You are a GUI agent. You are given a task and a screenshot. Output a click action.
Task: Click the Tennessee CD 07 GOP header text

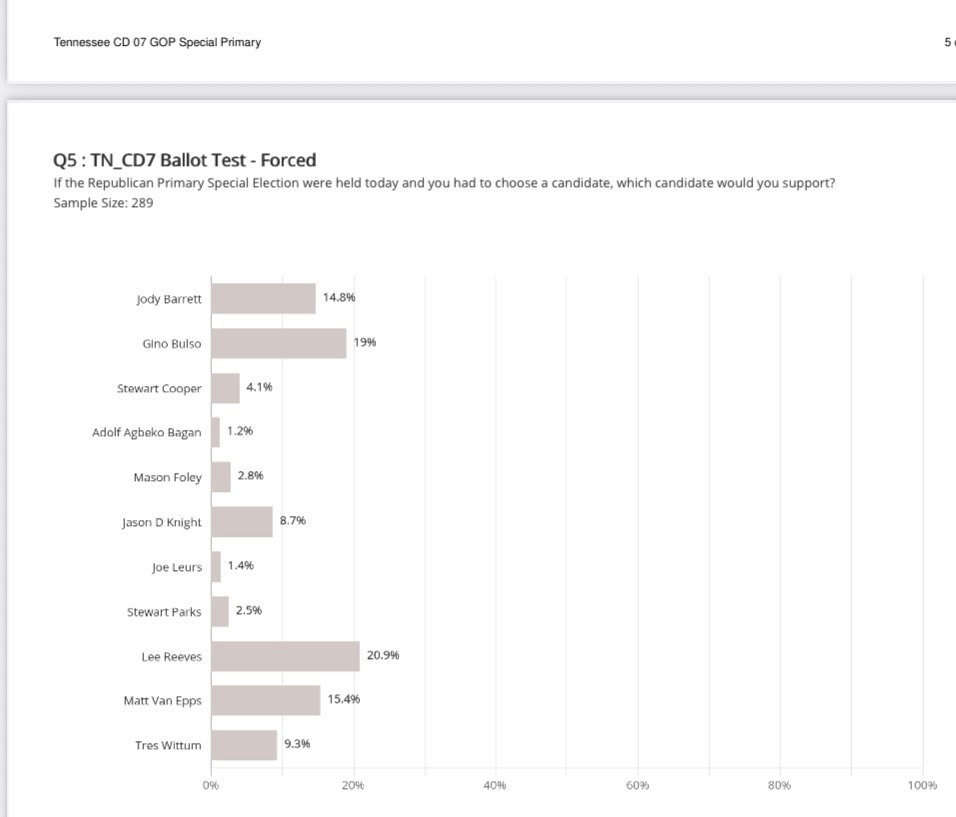pyautogui.click(x=157, y=42)
